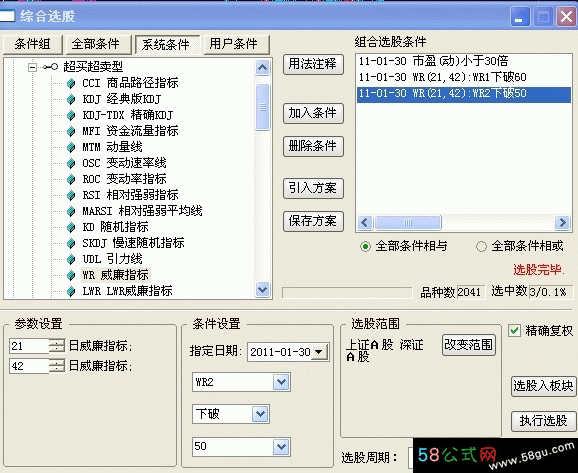Image resolution: width=578 pixels, height=473 pixels.
Task: Click the CCI 商品路径指标 indicator icon
Action: [71, 83]
